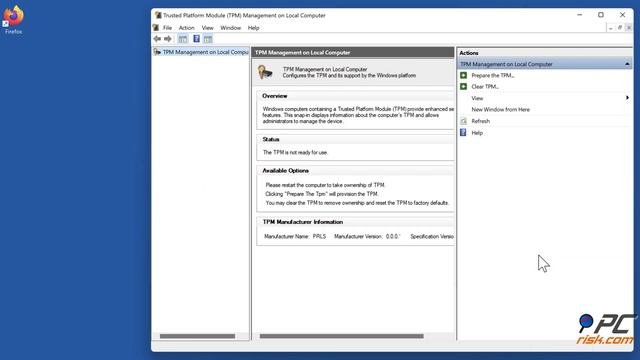Close the inner MDI child window
The height and width of the screenshot is (360, 640).
[x=629, y=28]
